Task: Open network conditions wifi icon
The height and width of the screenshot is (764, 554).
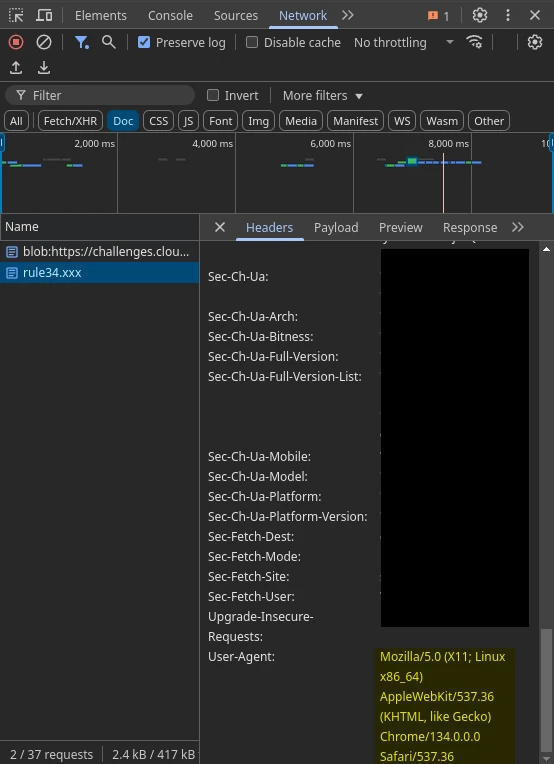Action: coord(474,42)
